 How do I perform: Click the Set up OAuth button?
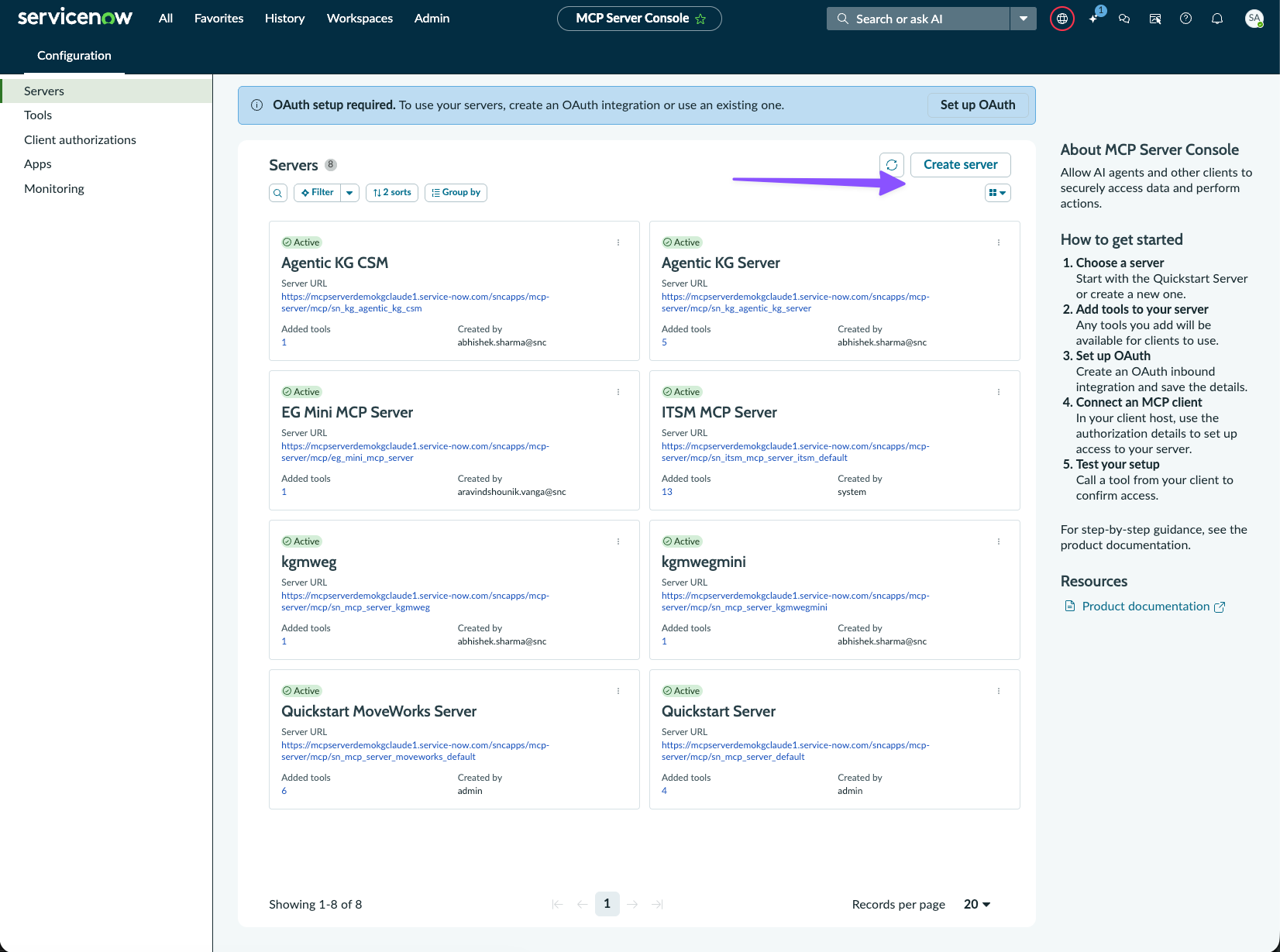(978, 105)
